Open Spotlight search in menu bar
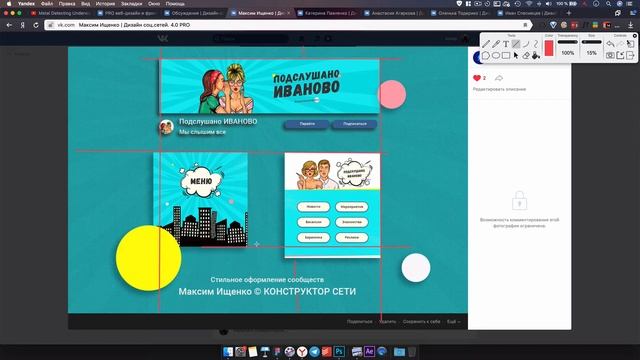Screen dimensions: 640x360 608,4
